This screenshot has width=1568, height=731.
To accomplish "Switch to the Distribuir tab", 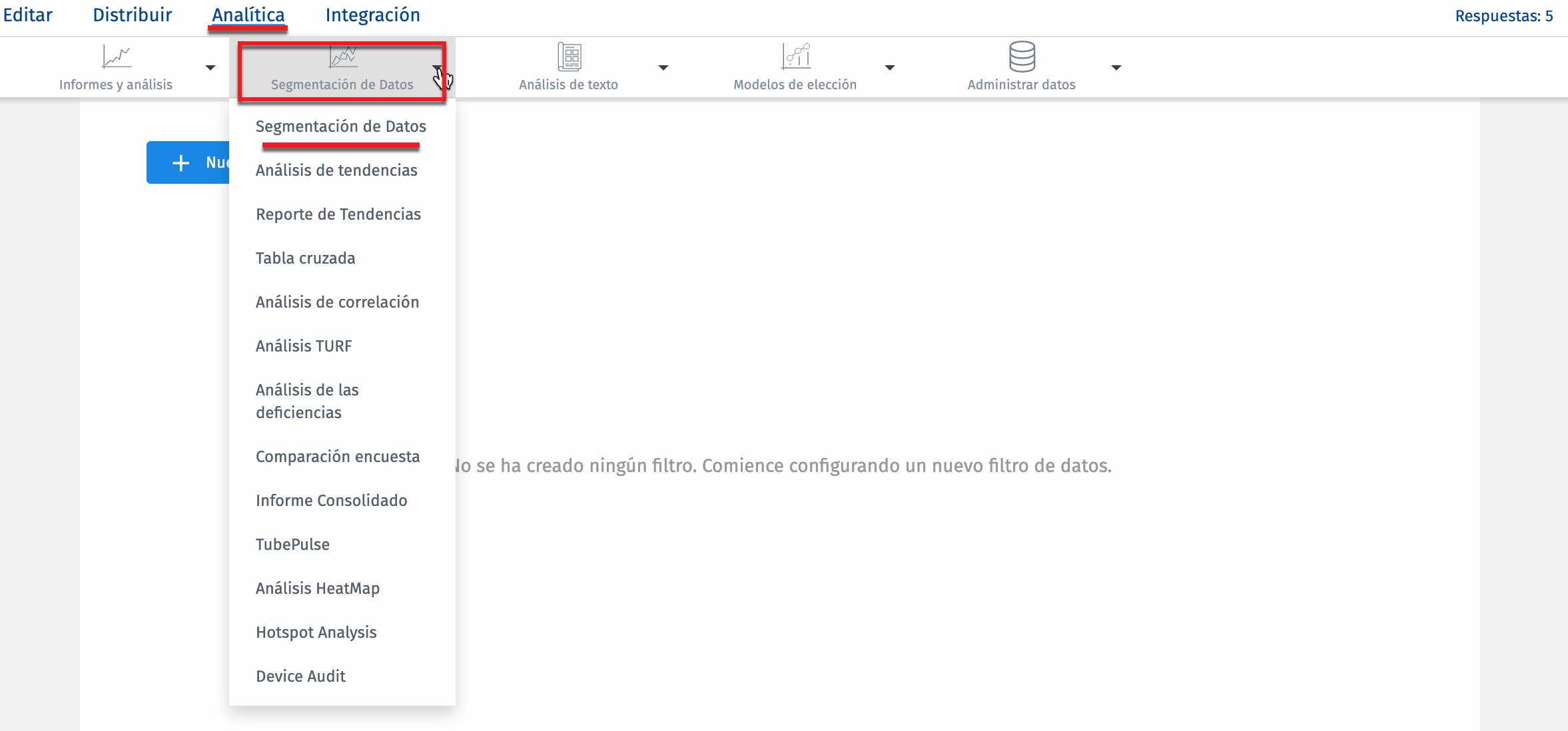I will coord(132,15).
